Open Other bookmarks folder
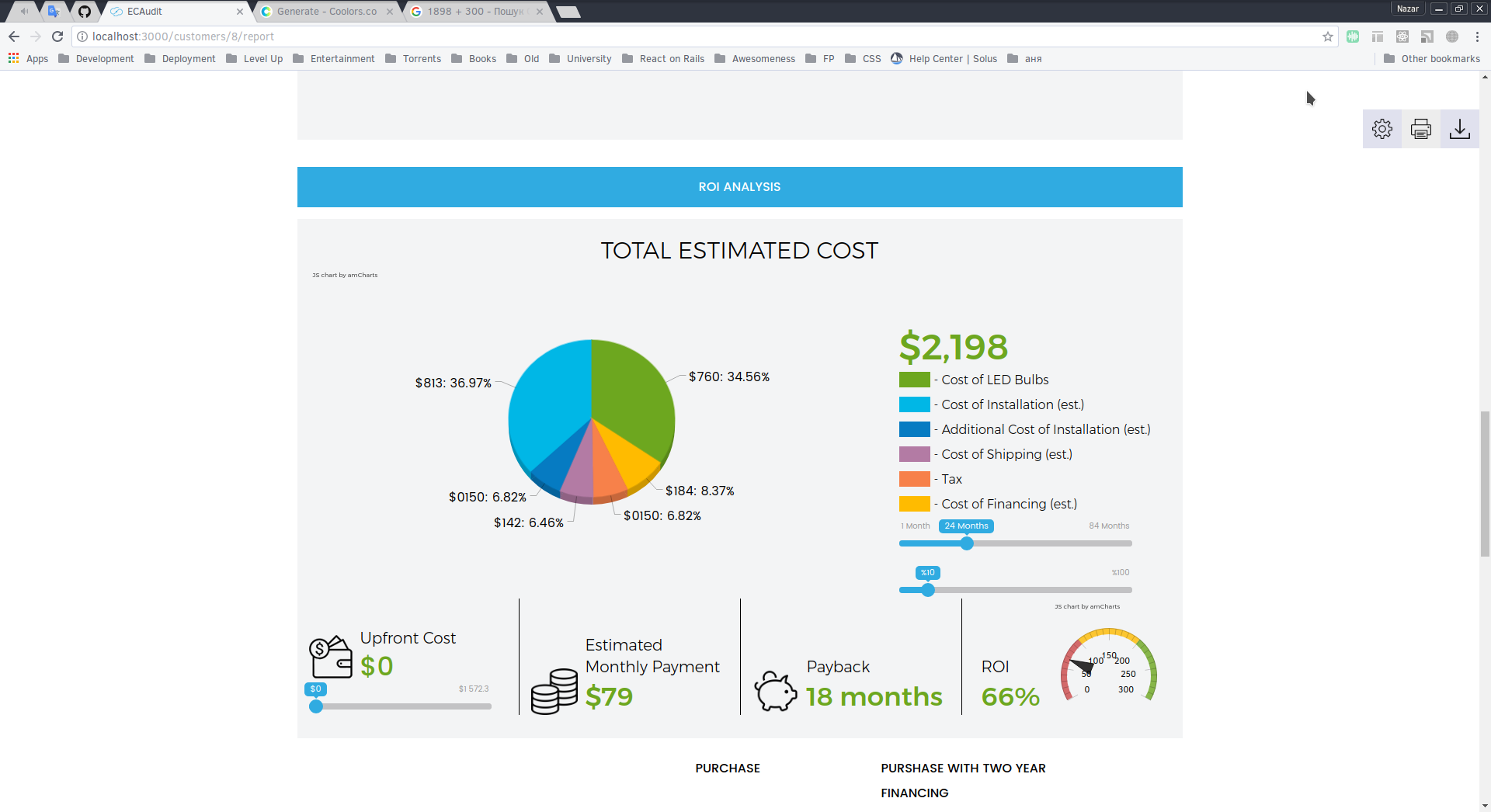This screenshot has height=812, width=1491. [1432, 58]
